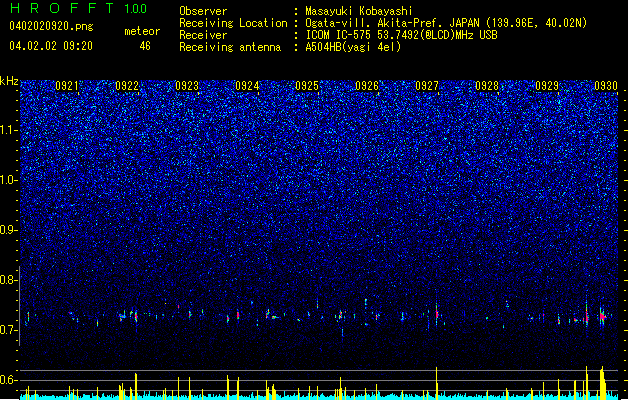The width and height of the screenshot is (629, 400).
Task: Click time marker 0928
Action: (x=487, y=86)
